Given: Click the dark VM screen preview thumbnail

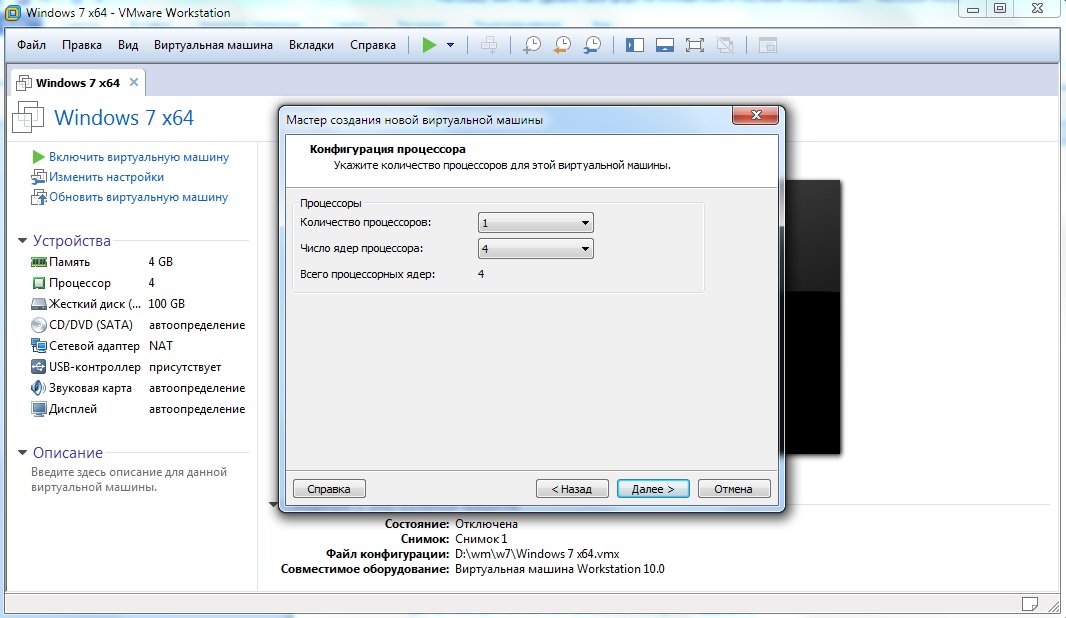Looking at the screenshot, I should pyautogui.click(x=812, y=317).
